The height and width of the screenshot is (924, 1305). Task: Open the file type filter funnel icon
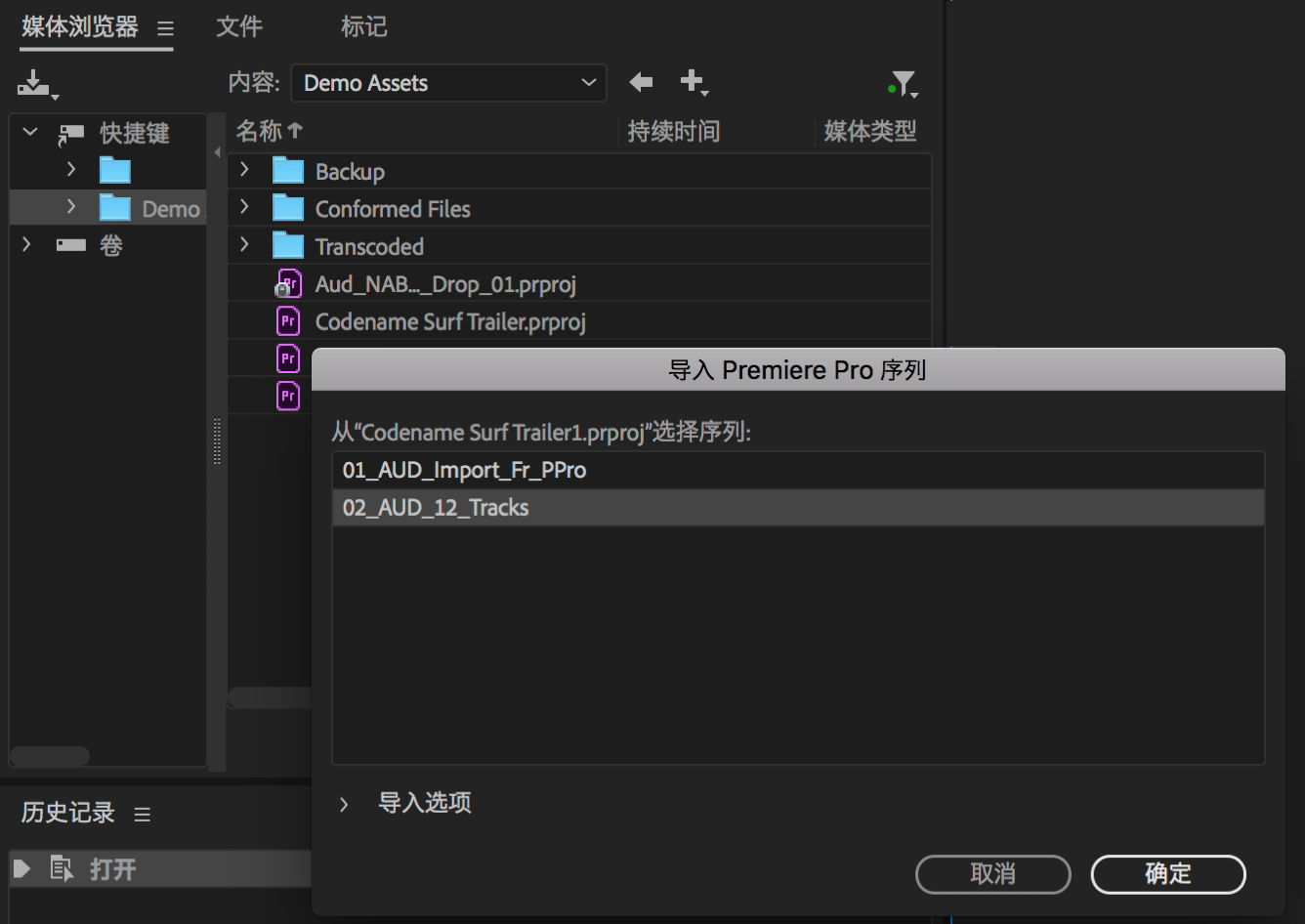pos(904,84)
